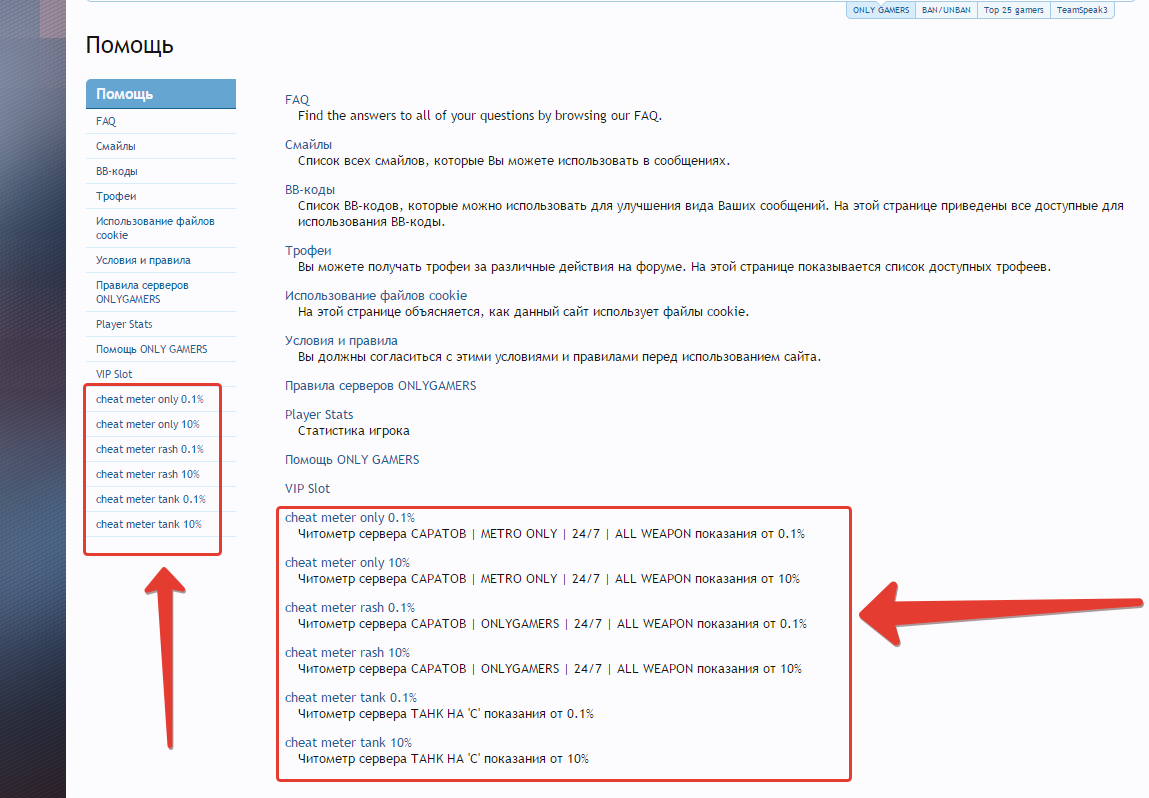Select the TeamSpeak3 tab

[1082, 10]
